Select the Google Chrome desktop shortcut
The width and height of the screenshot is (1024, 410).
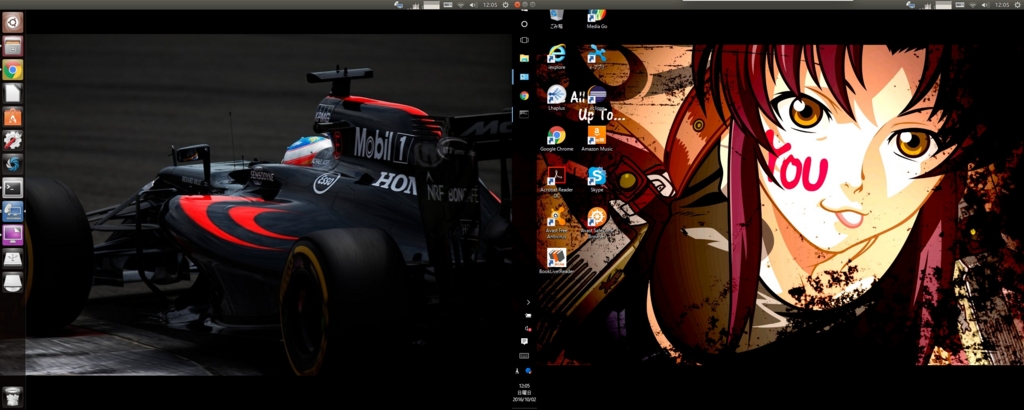pos(556,138)
